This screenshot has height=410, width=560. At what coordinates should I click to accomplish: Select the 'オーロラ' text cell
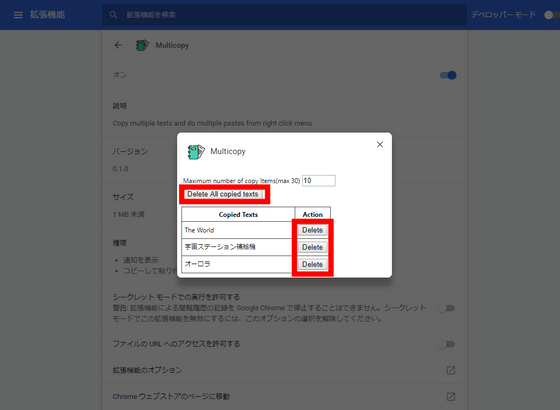[238, 264]
